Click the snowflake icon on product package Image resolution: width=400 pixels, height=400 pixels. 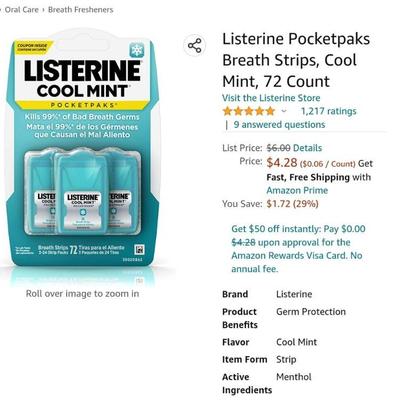pos(137,50)
